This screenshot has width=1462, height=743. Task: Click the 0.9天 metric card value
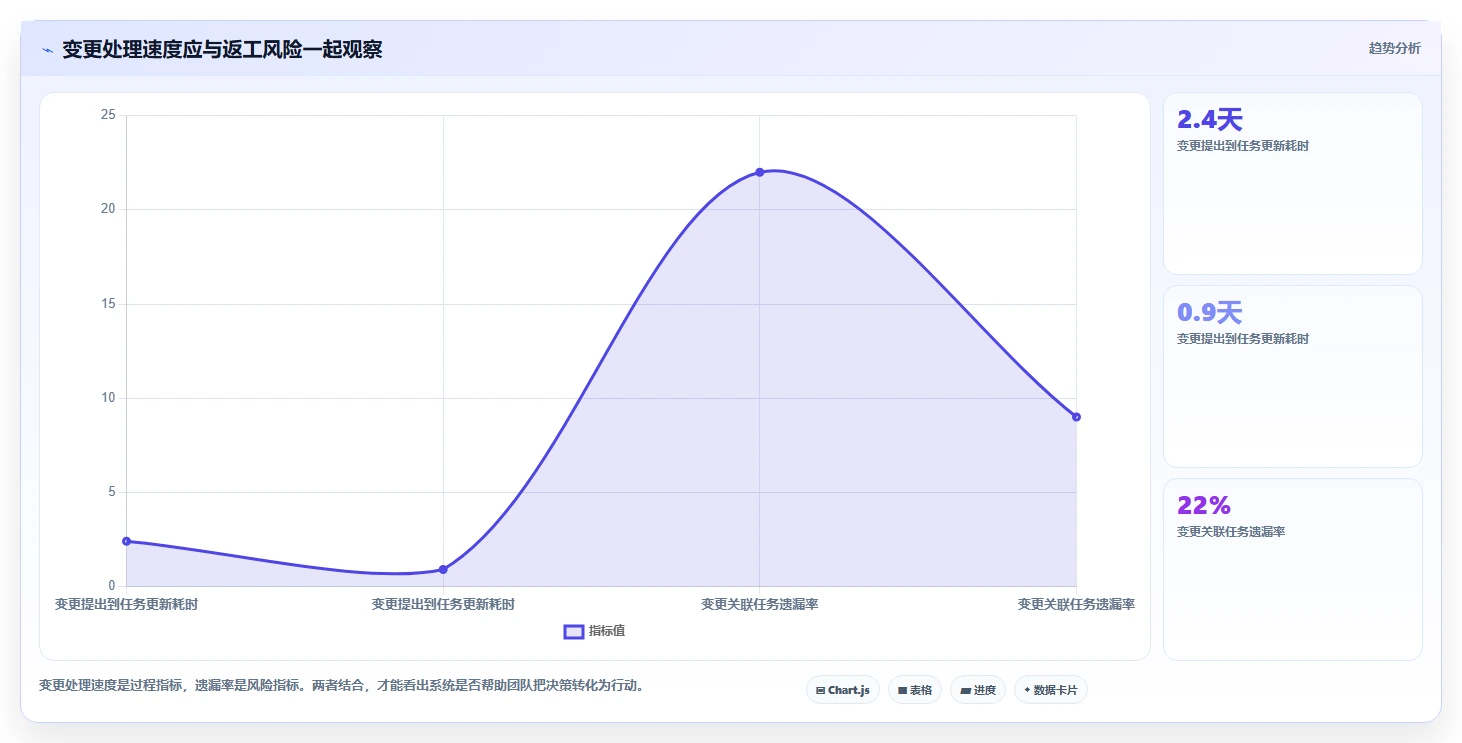tap(1210, 313)
